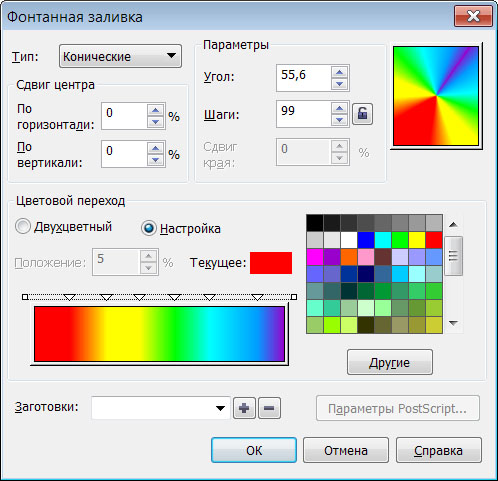Click the color palette scrollbar thumb
498x481 pixels.
453,256
